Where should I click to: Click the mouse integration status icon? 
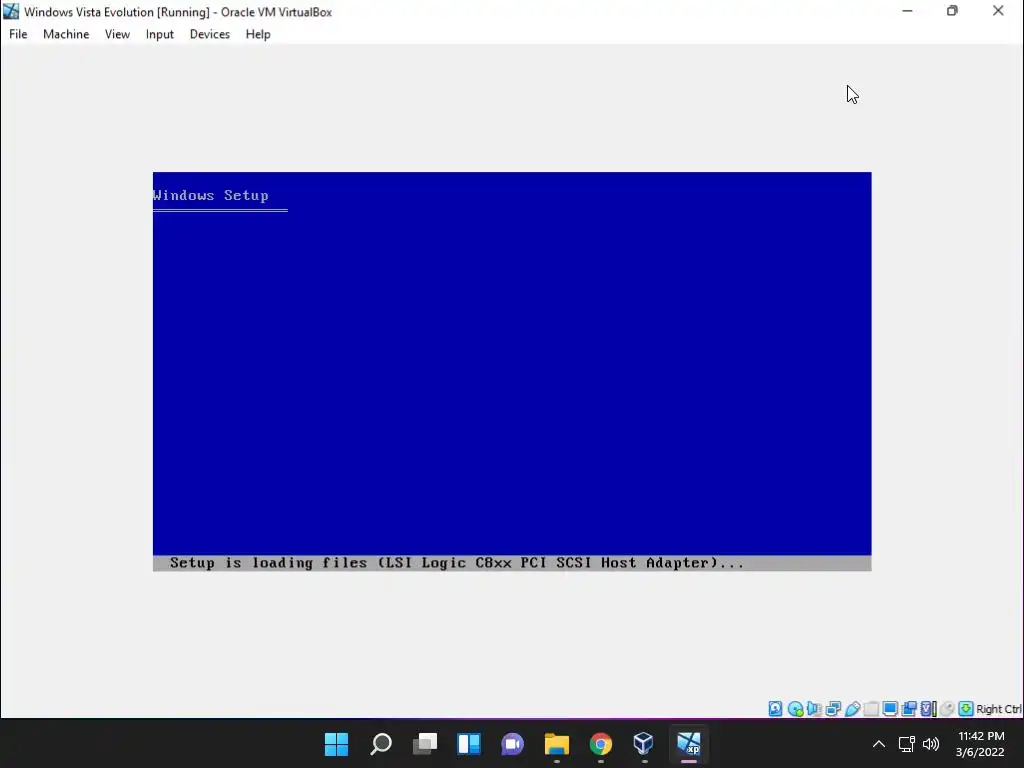click(x=947, y=709)
